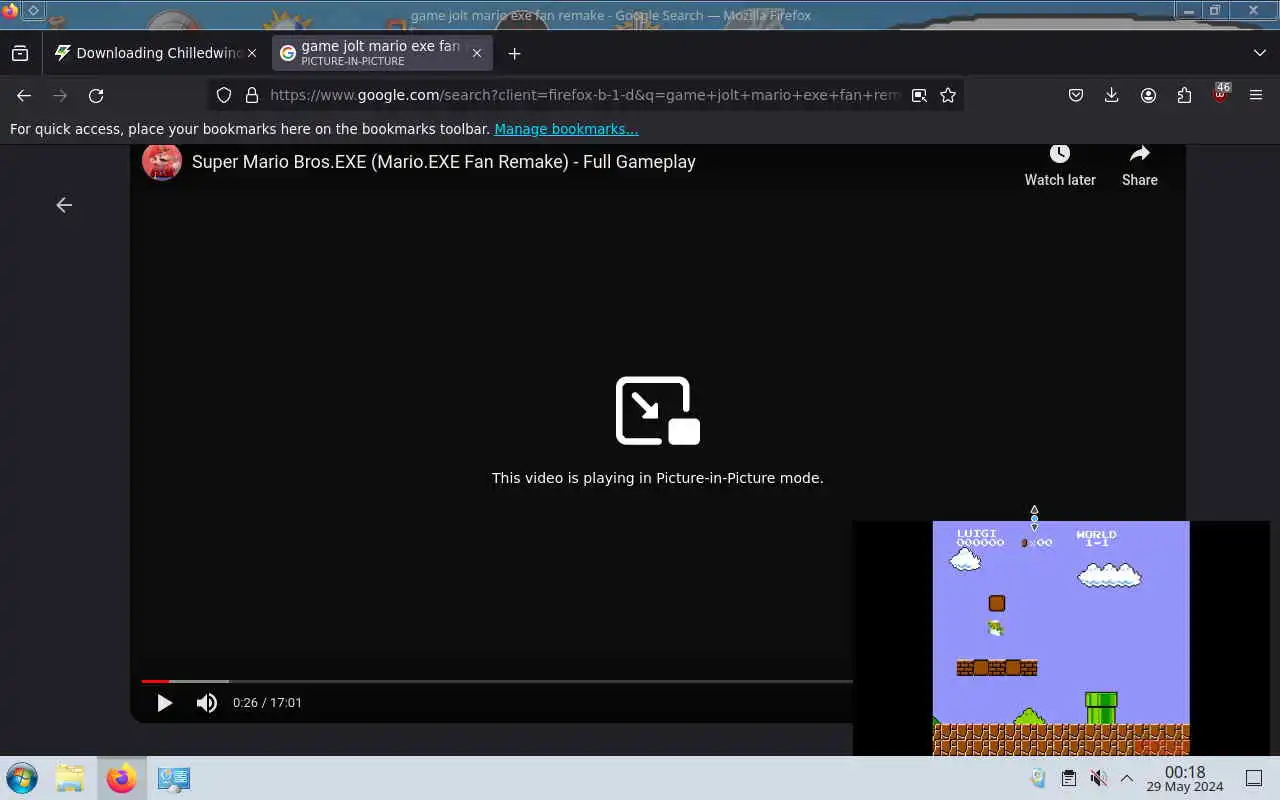Close the Downloading Chilledwindows tab

[x=252, y=53]
